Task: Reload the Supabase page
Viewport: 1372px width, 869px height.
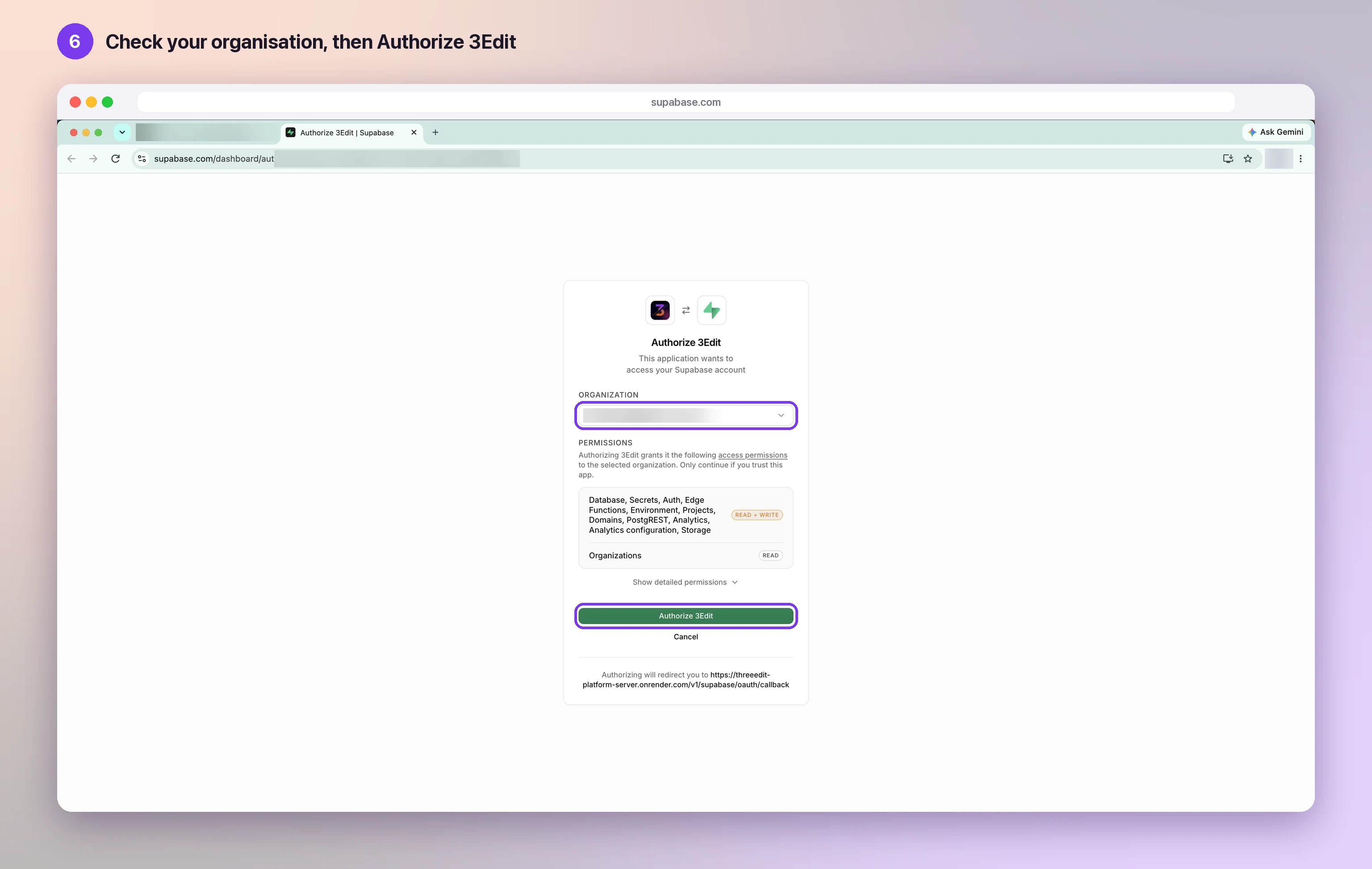Action: point(116,159)
